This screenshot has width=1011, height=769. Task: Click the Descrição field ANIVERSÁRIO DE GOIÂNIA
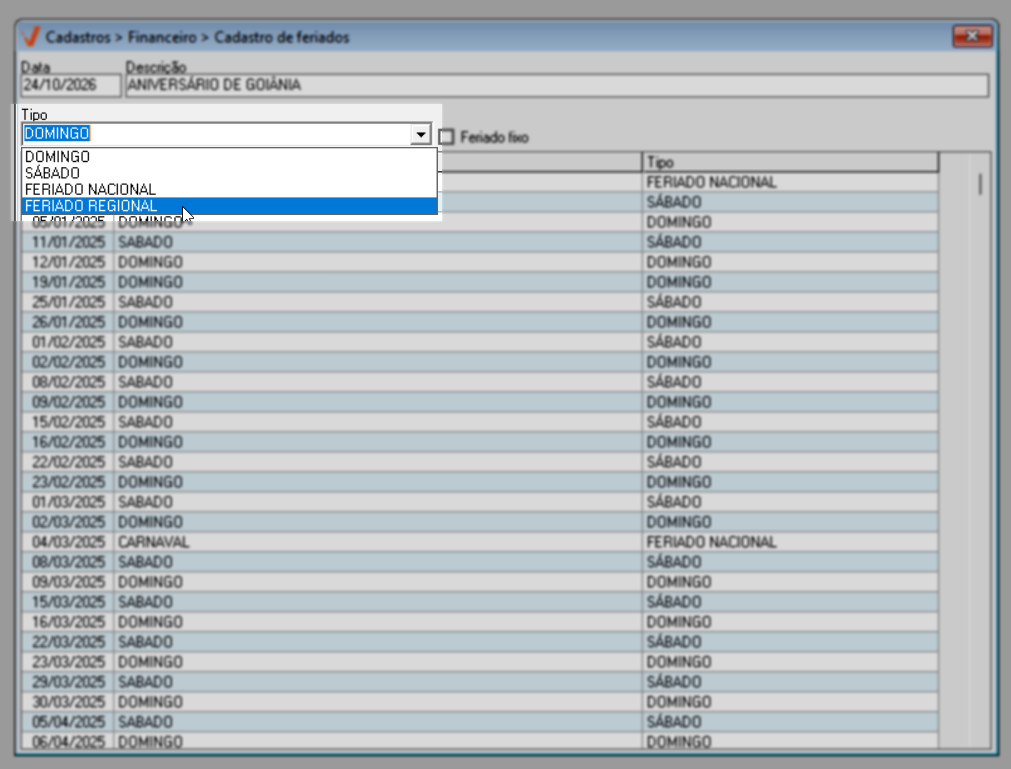(x=557, y=85)
